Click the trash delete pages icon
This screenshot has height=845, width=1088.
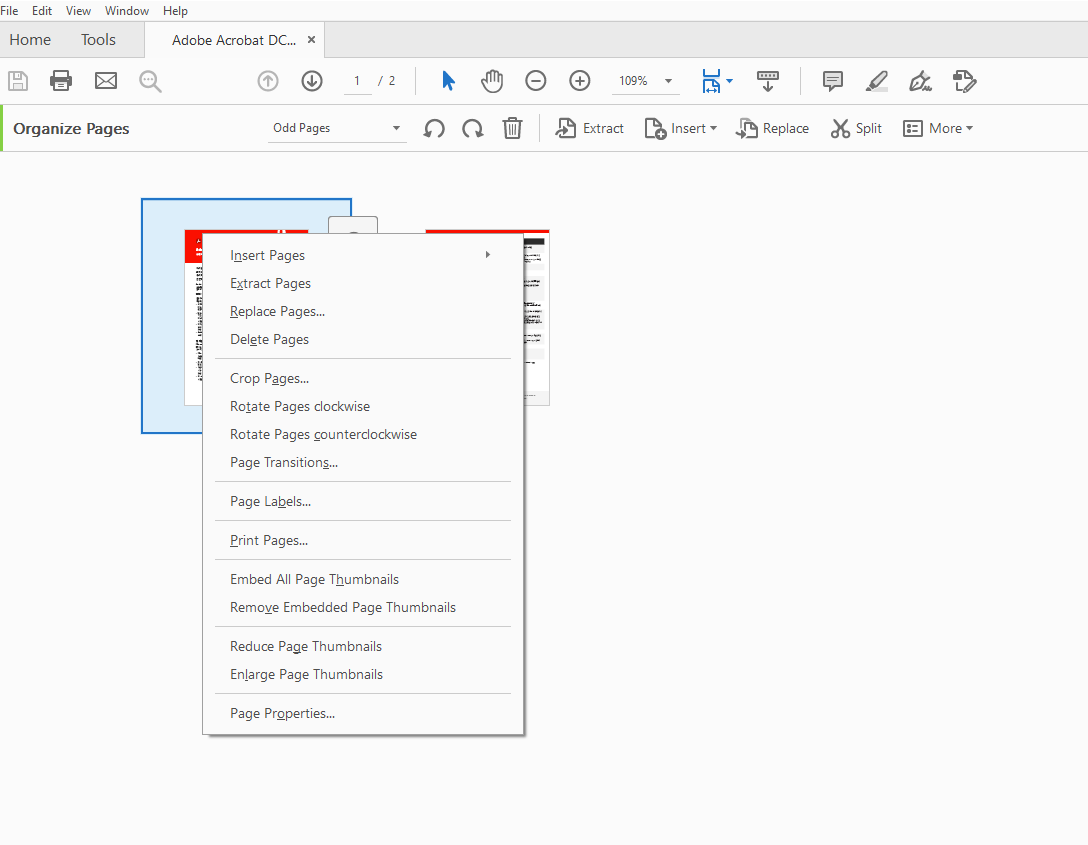click(x=512, y=128)
